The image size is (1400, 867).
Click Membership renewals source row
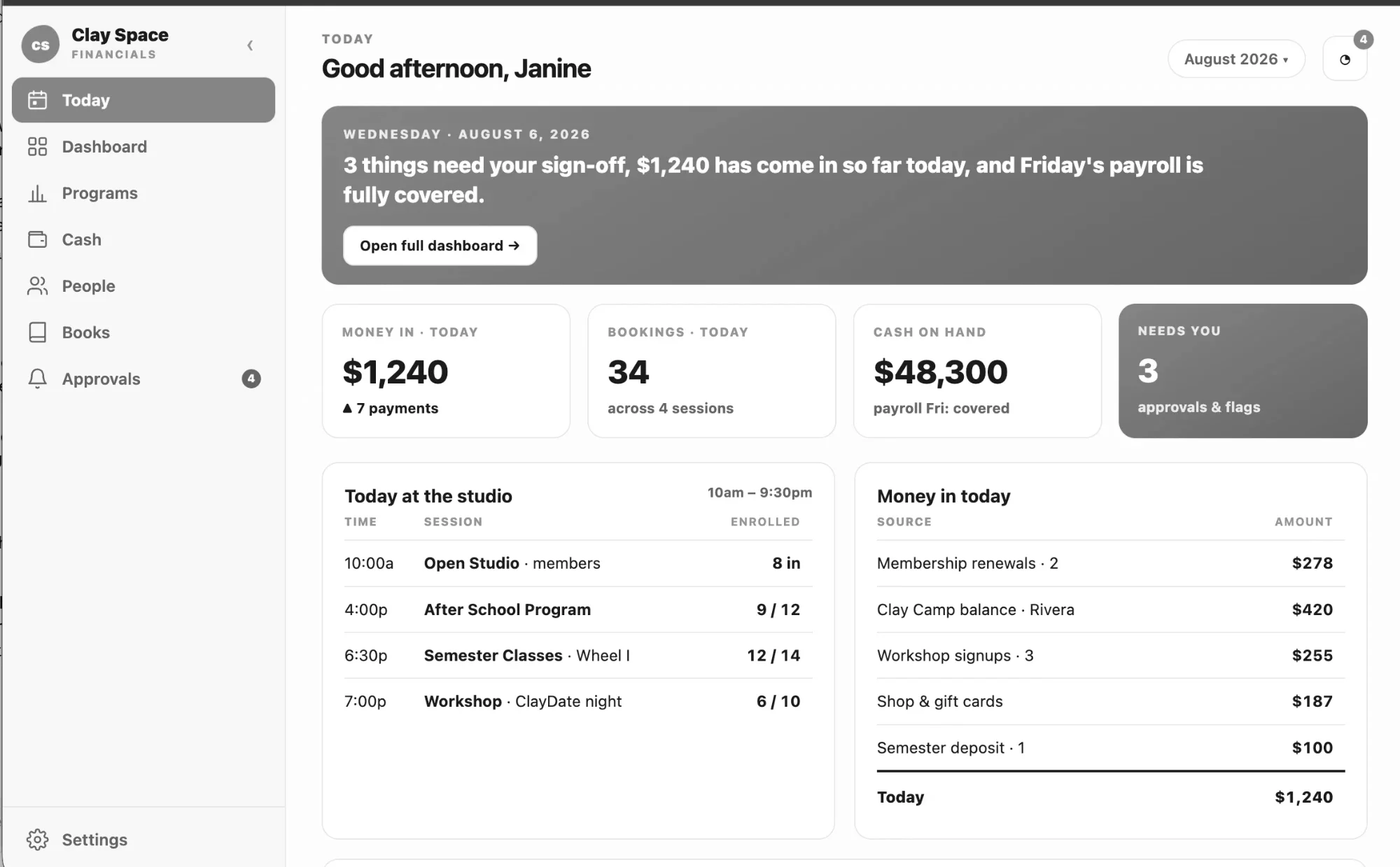(x=1110, y=563)
